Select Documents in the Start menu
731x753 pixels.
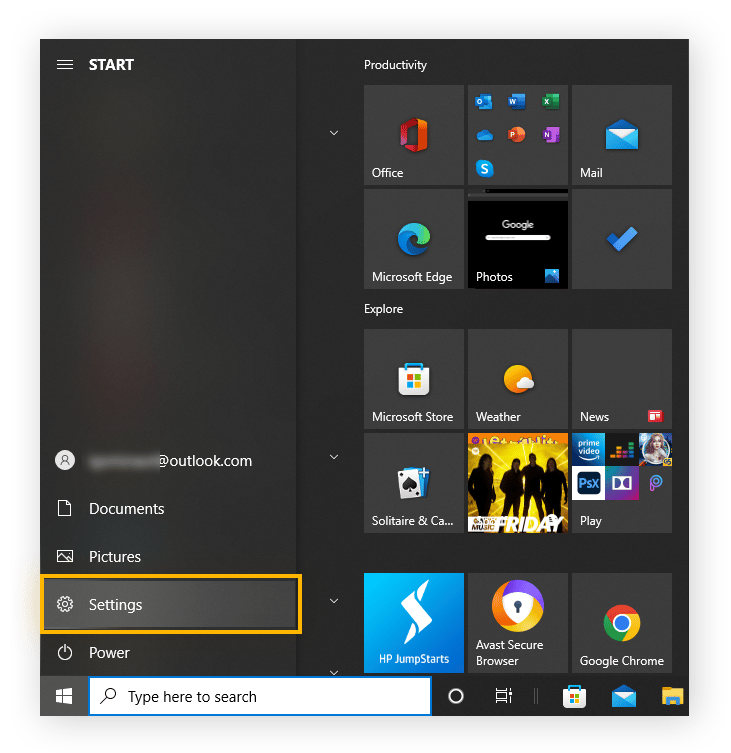click(126, 508)
